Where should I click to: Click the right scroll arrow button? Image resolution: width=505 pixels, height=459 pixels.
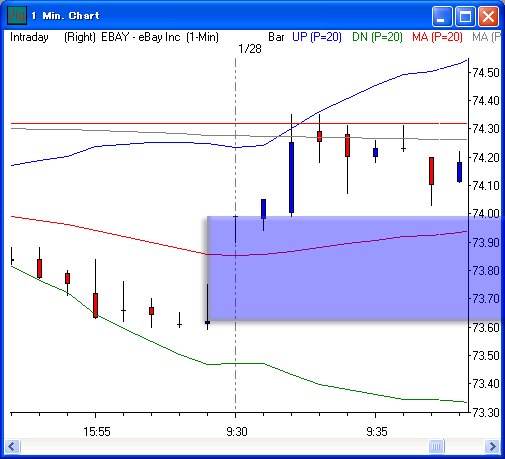coord(492,446)
